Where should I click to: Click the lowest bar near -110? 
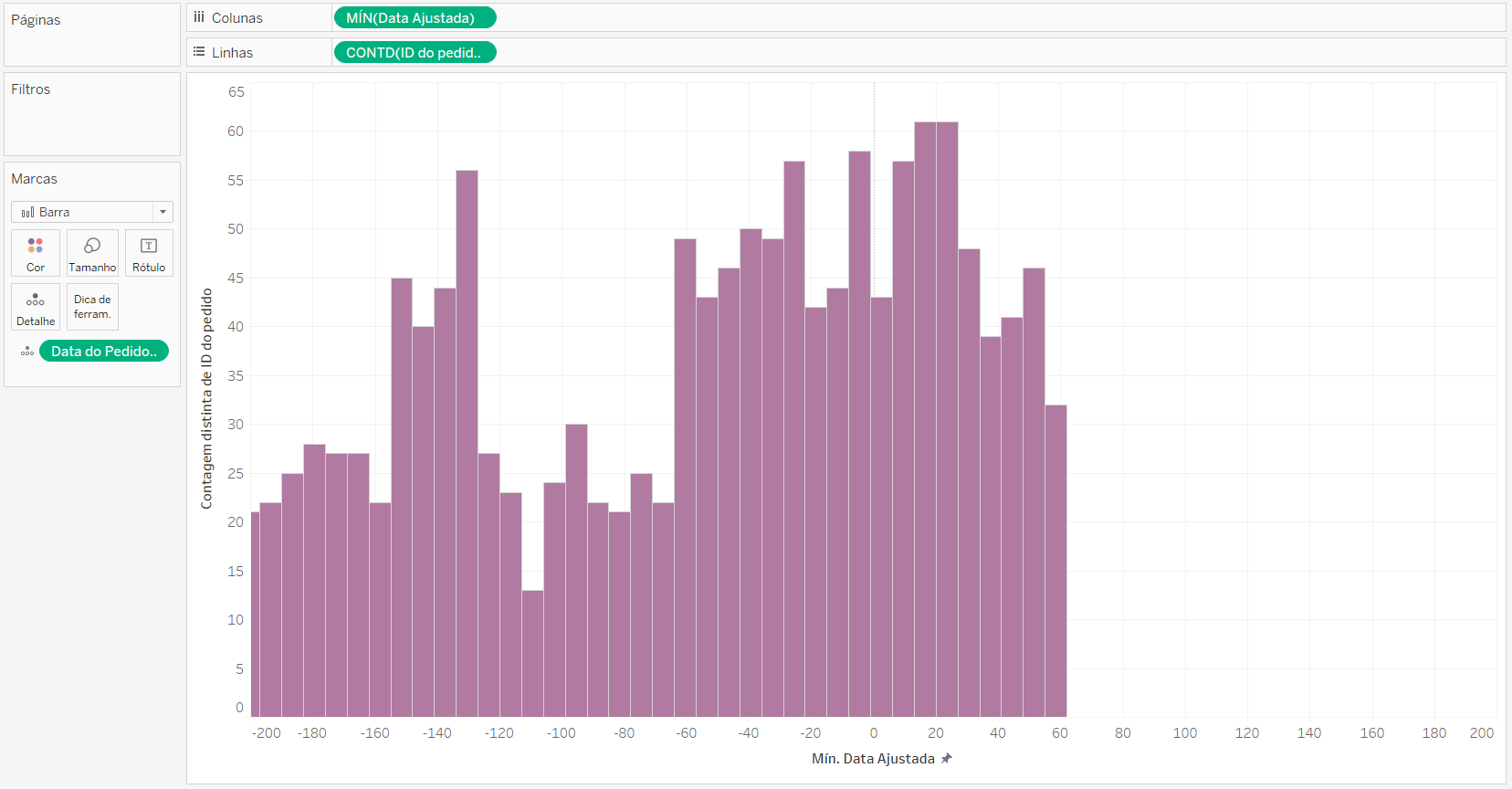(x=533, y=654)
